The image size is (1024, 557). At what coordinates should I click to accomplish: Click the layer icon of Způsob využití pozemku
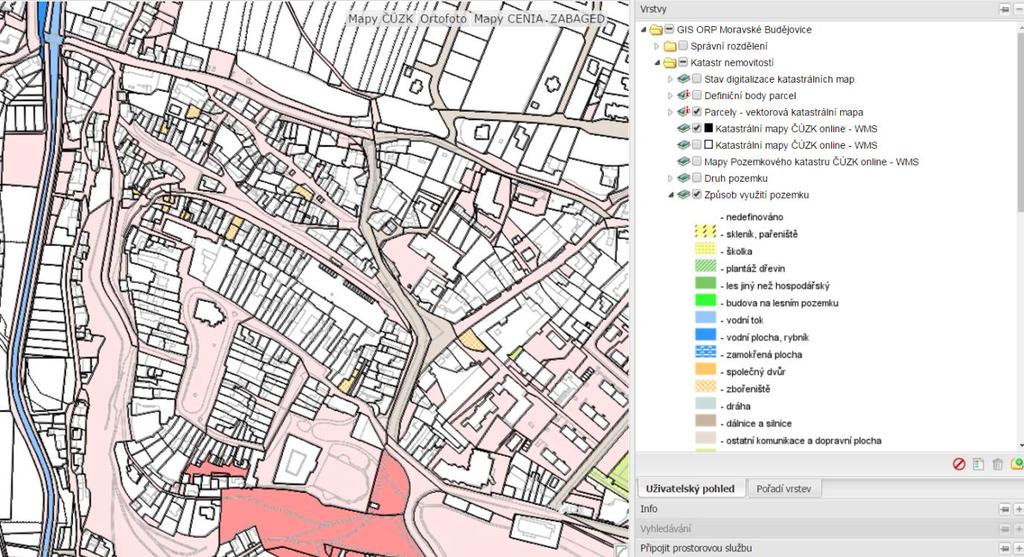pyautogui.click(x=684, y=195)
